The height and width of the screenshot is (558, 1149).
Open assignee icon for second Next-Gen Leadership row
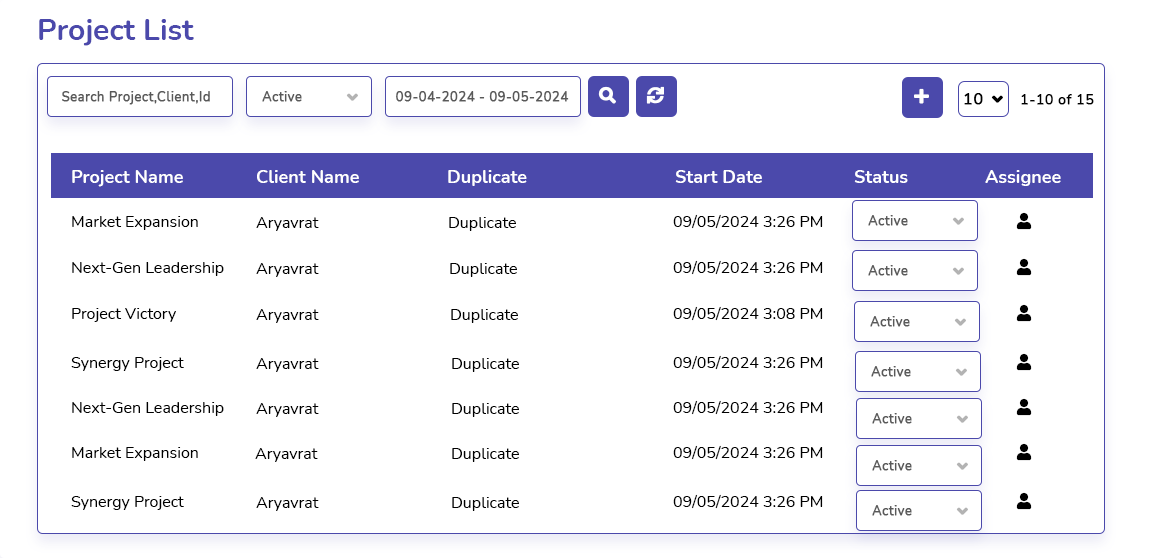[1024, 407]
